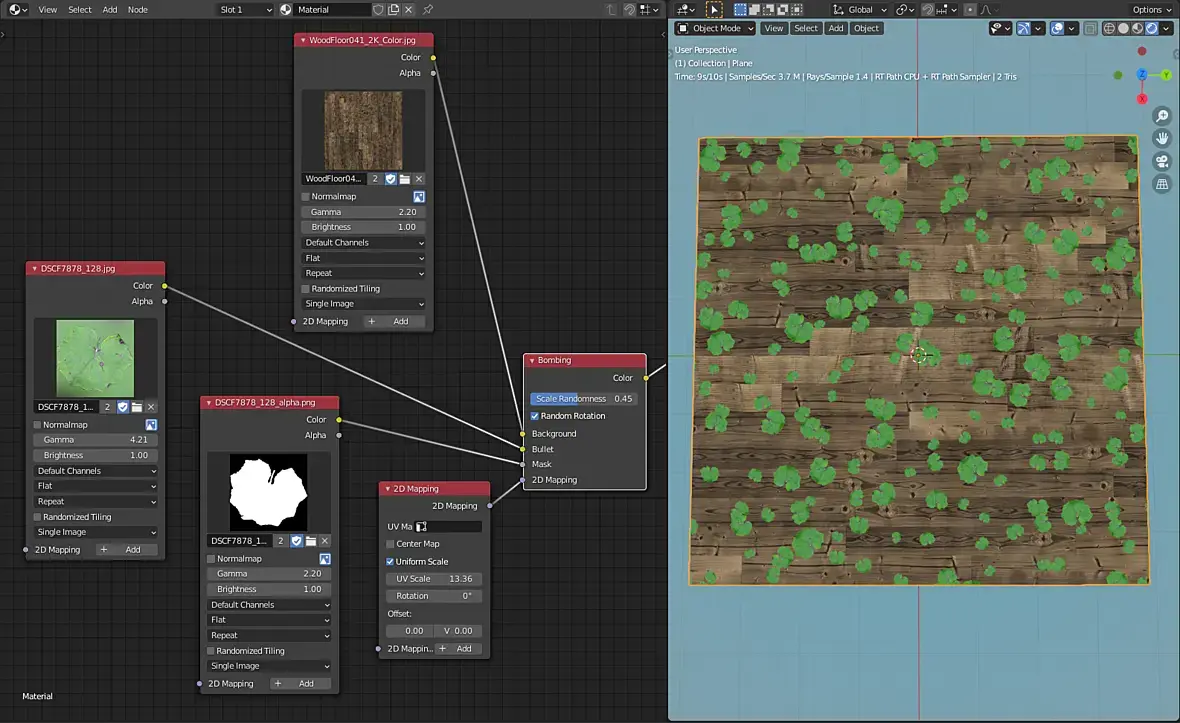The image size is (1180, 723).
Task: Open the Slot 1 dropdown
Action: [245, 10]
